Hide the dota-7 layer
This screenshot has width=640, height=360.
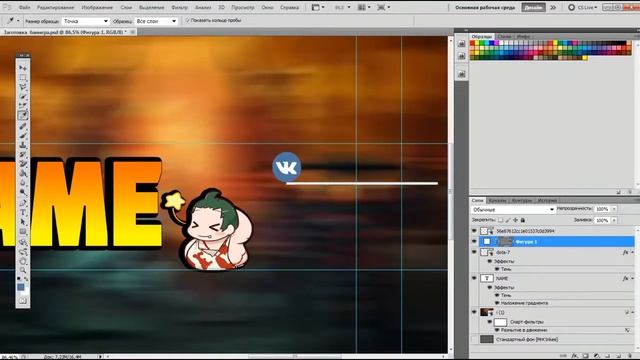click(x=474, y=252)
